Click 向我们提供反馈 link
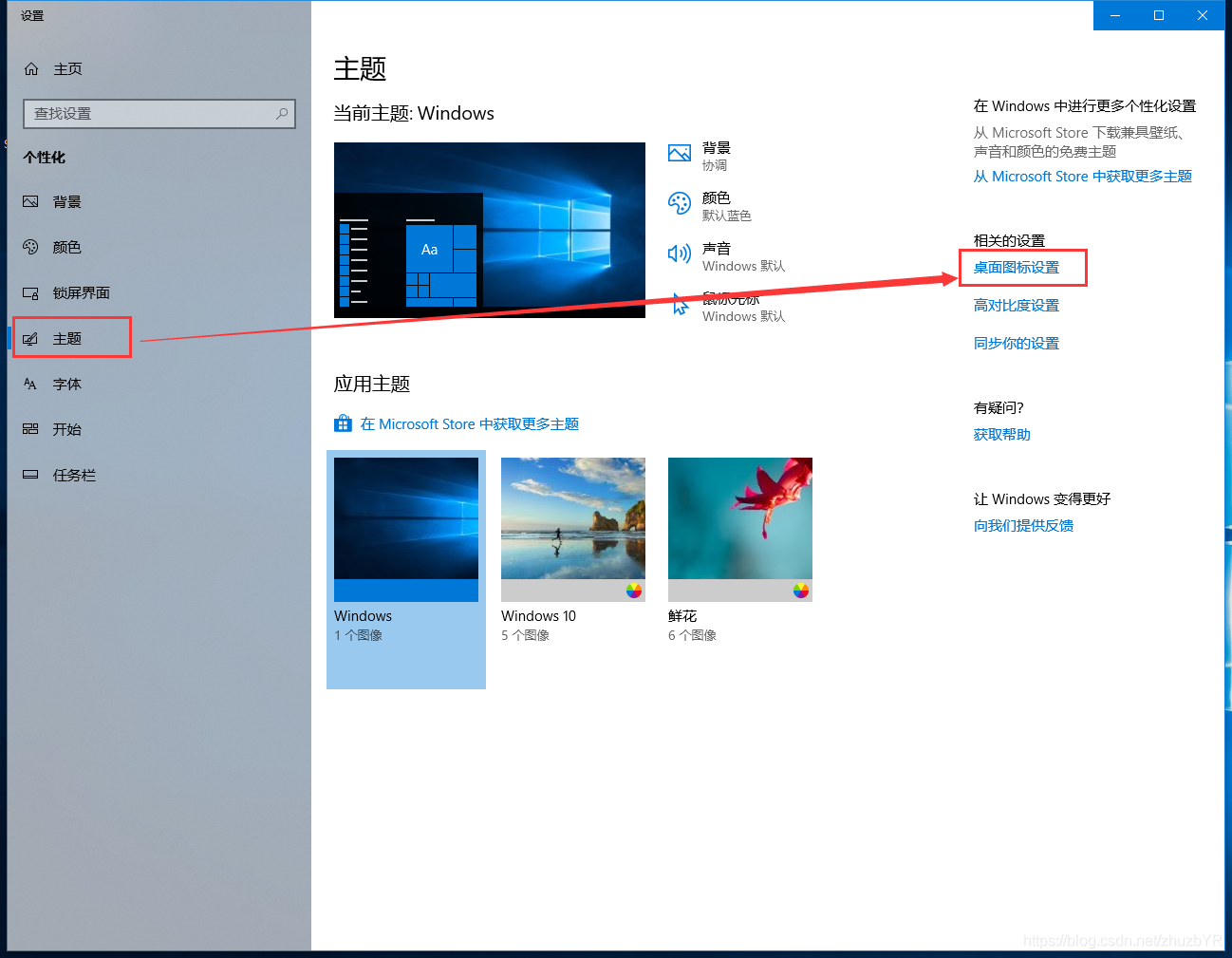1232x958 pixels. [x=1023, y=526]
